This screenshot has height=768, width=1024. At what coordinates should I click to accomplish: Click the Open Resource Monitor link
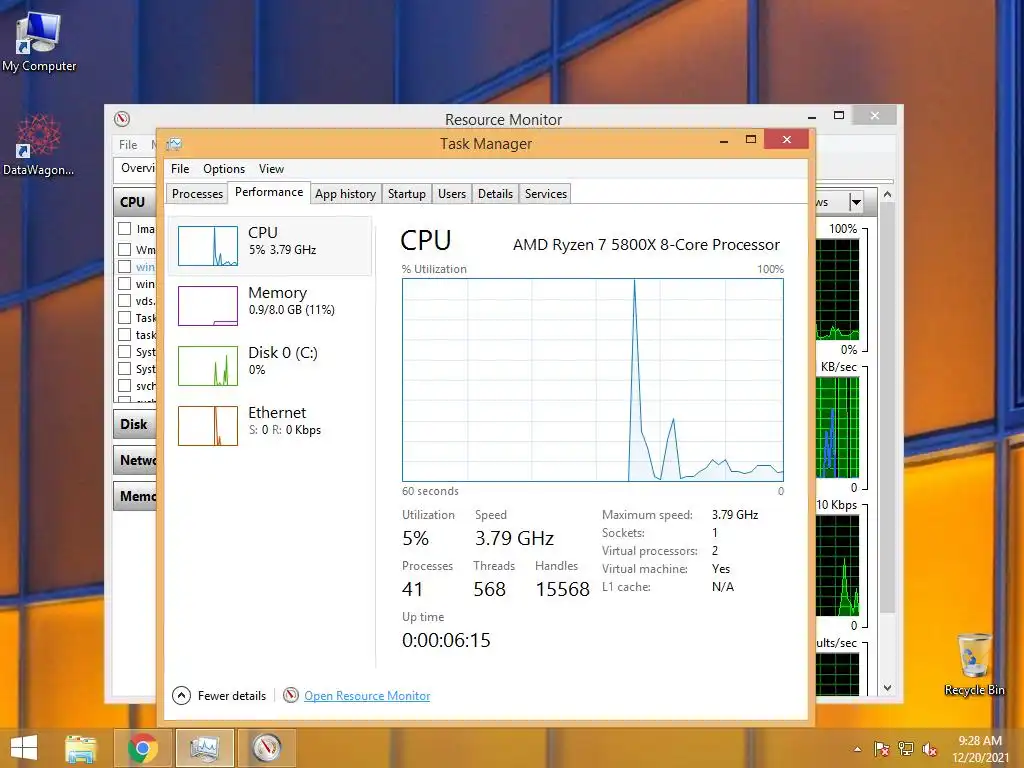tap(367, 696)
